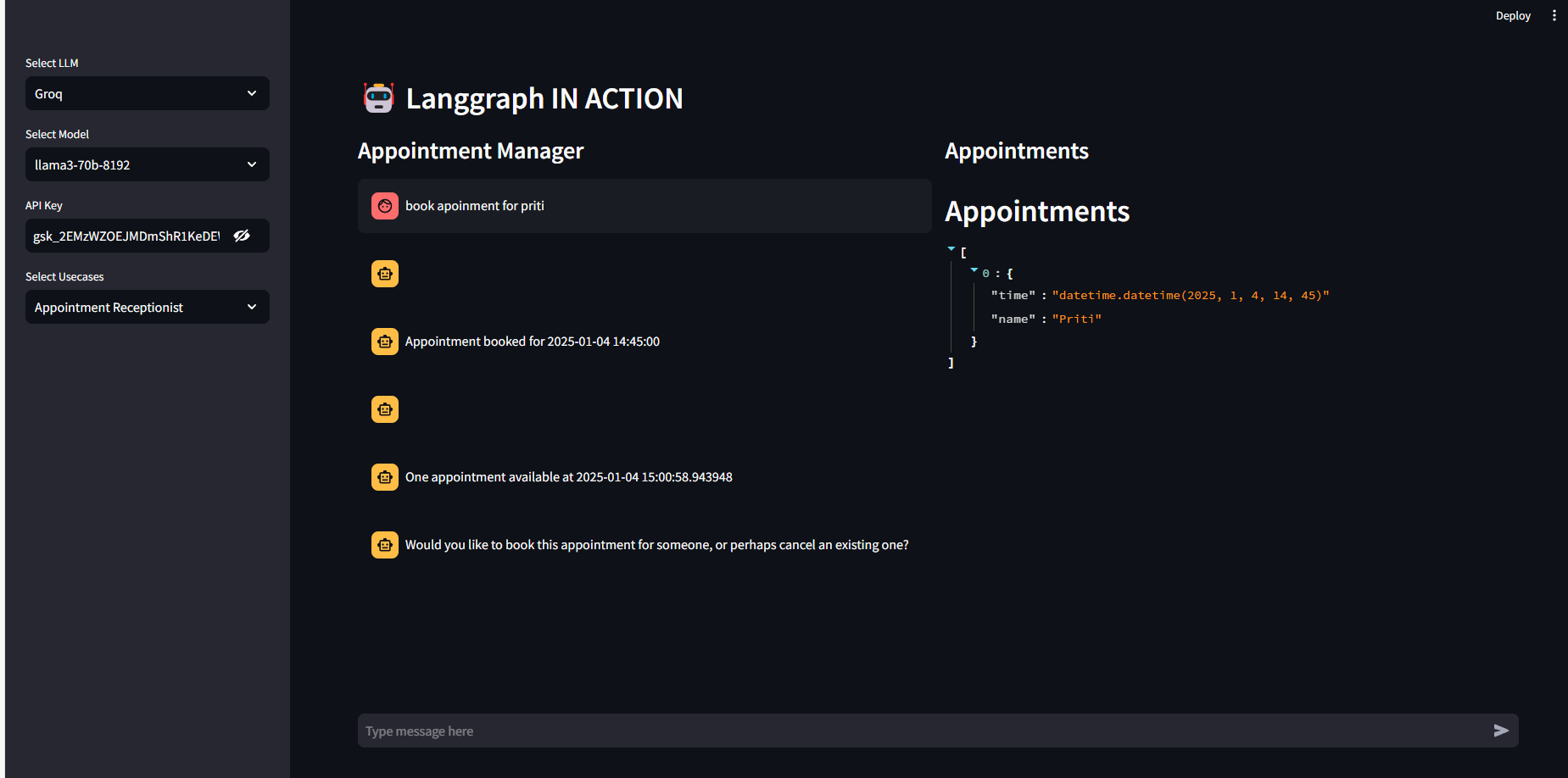Click the 'Would you like to book' message

[657, 545]
